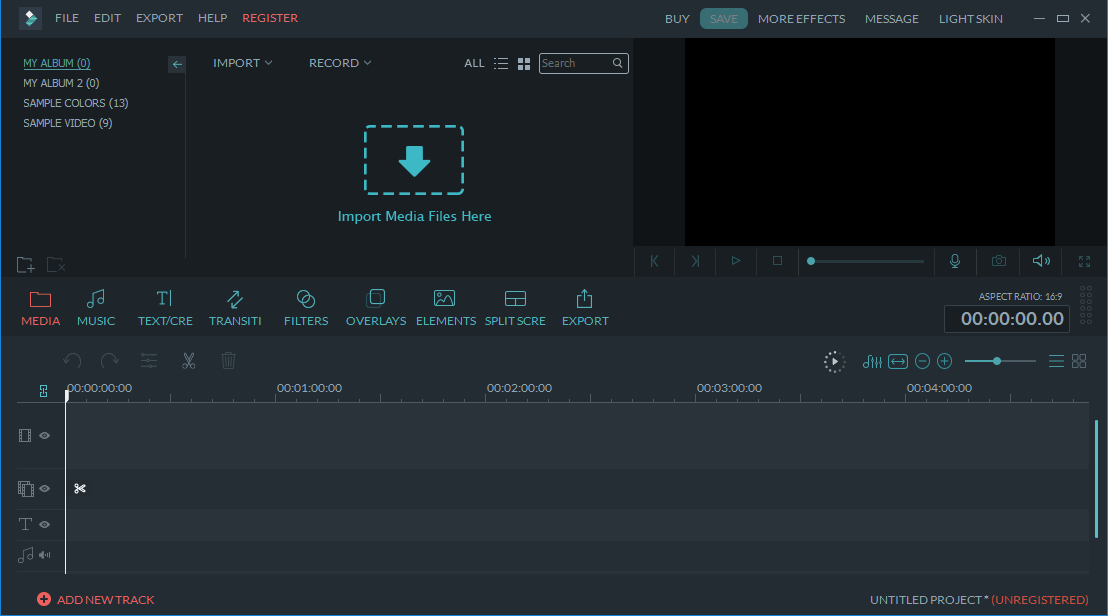The image size is (1108, 616).
Task: Switch media library to thumbnail grid view
Action: pyautogui.click(x=524, y=64)
